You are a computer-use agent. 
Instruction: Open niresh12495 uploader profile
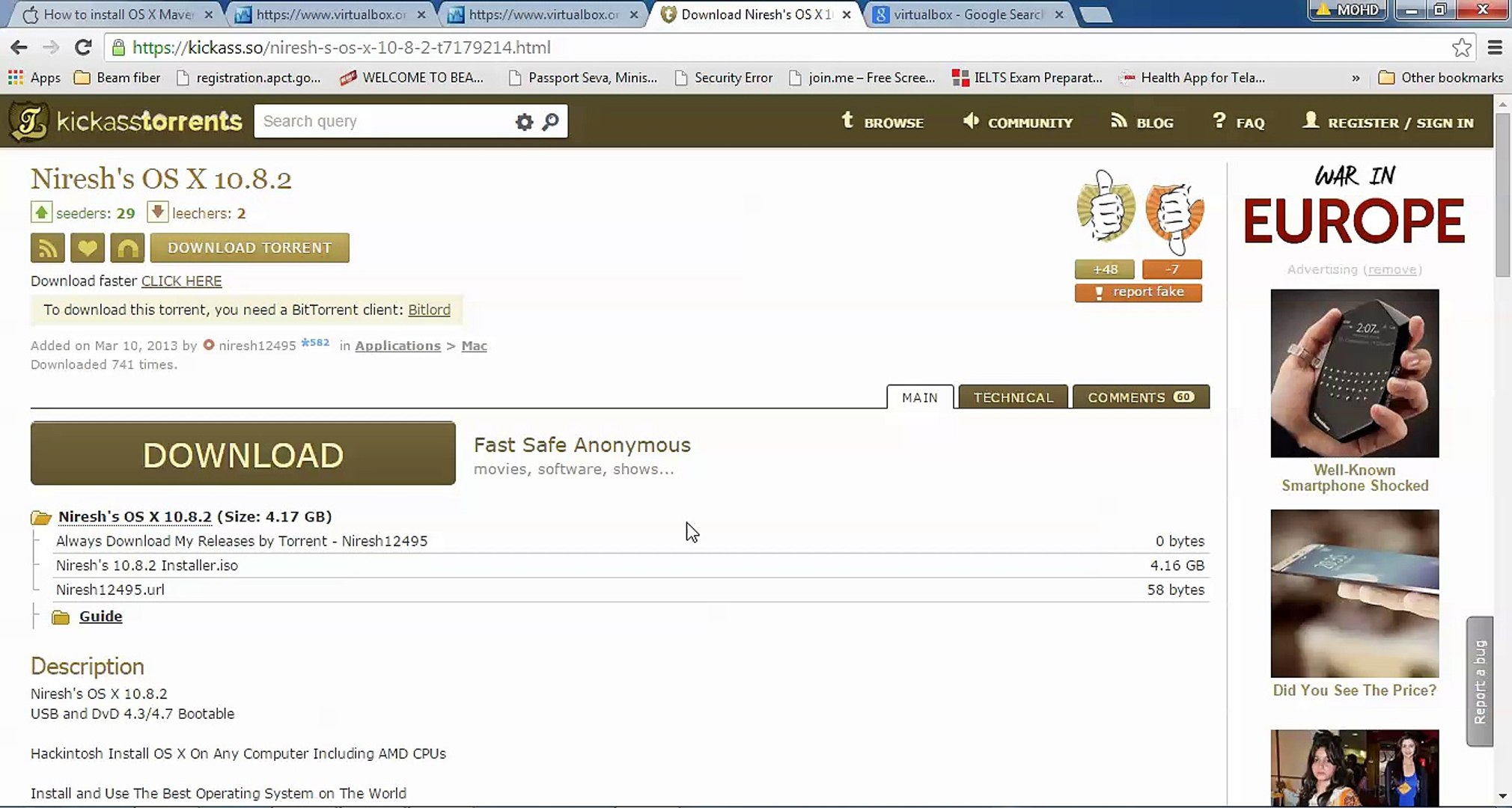click(257, 346)
